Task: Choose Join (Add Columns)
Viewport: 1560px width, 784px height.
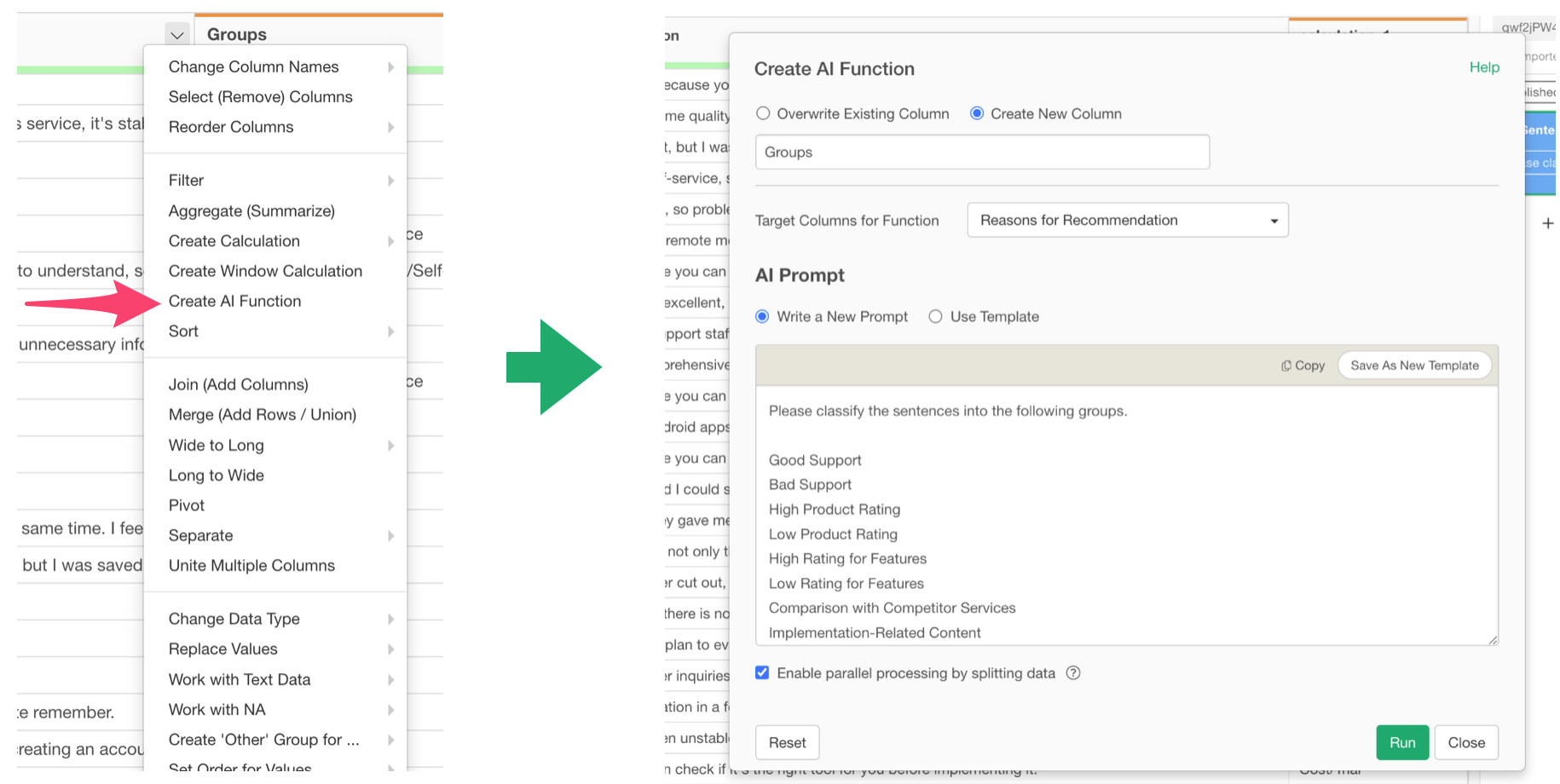Action: click(x=275, y=384)
